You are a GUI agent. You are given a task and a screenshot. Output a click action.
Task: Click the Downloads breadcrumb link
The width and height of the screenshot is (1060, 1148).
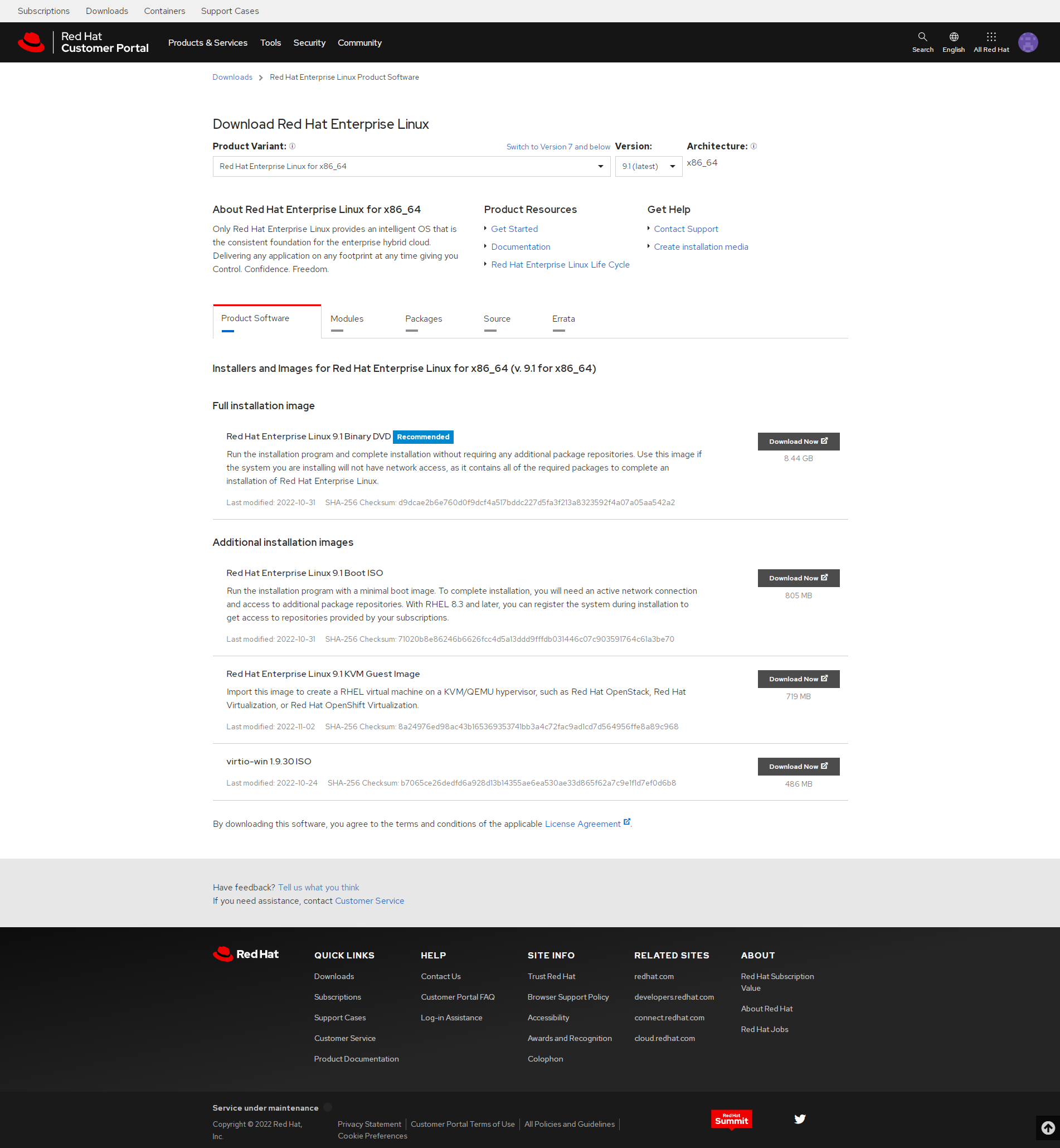(x=232, y=77)
